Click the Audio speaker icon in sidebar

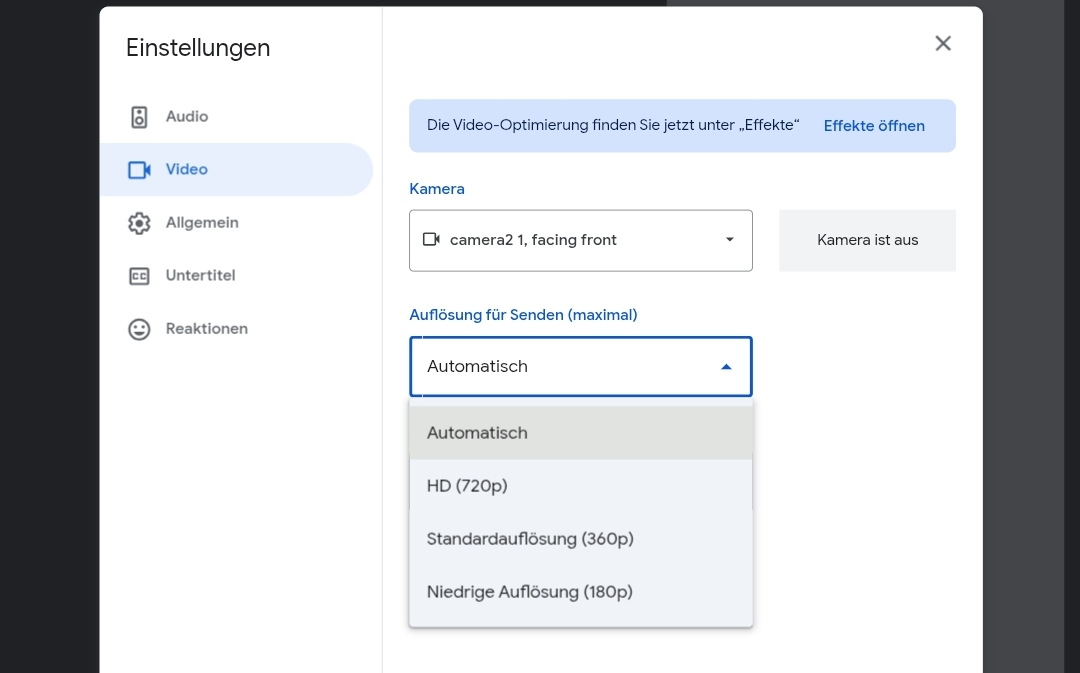[139, 117]
